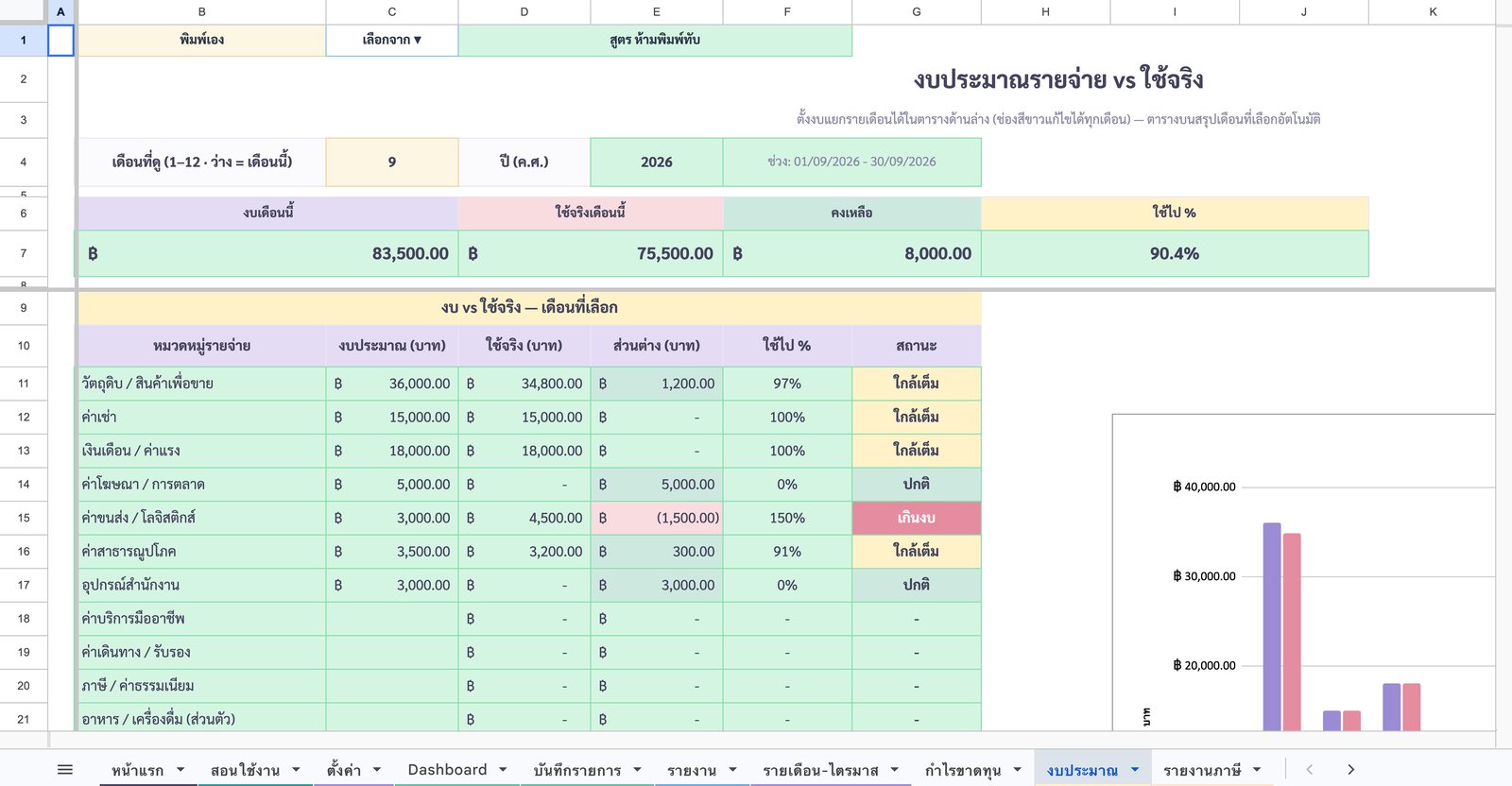Screen dimensions: 1512x786
Task: Select the ค่าสาธารณูปโภค category cell
Action: tap(201, 552)
